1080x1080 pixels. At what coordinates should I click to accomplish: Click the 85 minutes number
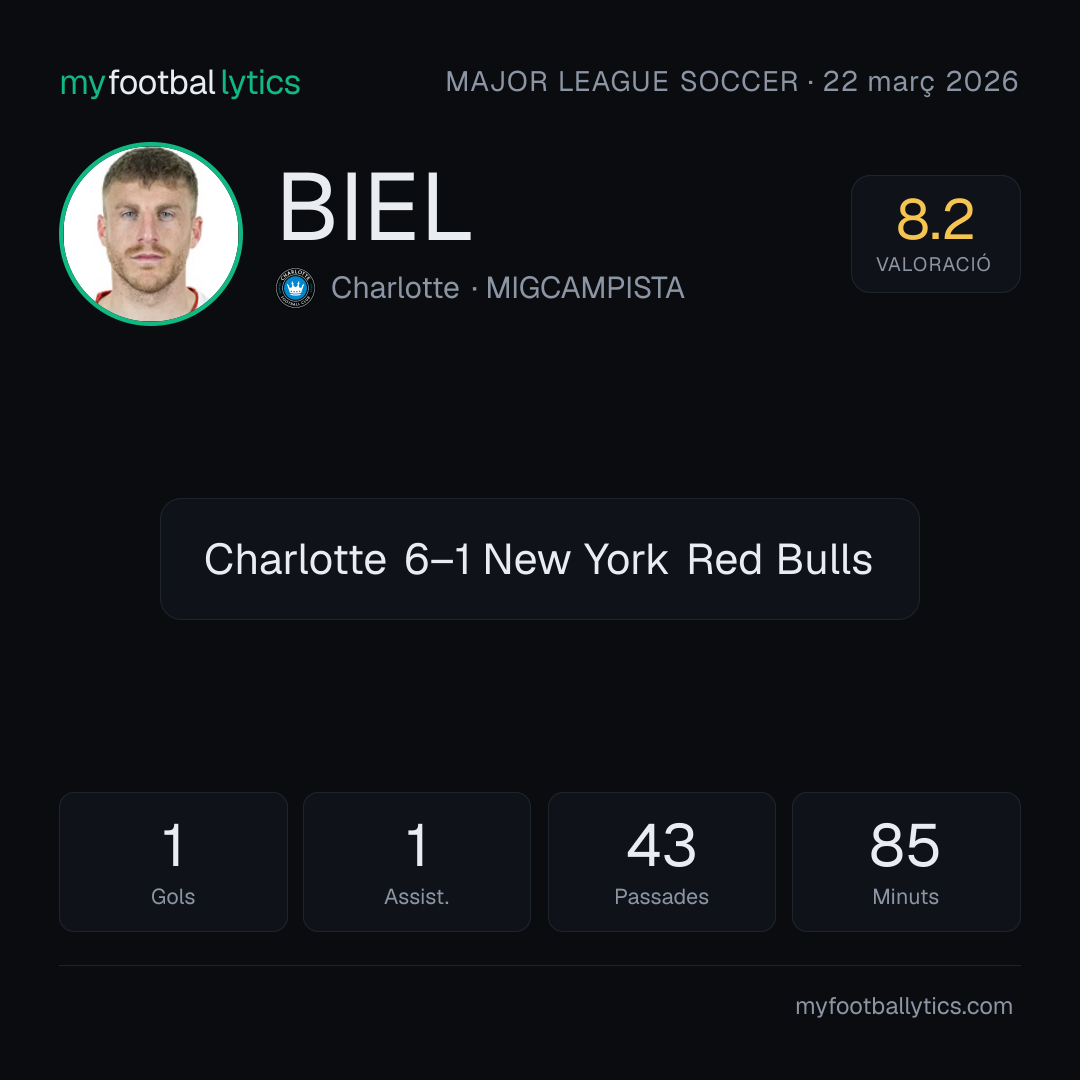(x=905, y=845)
